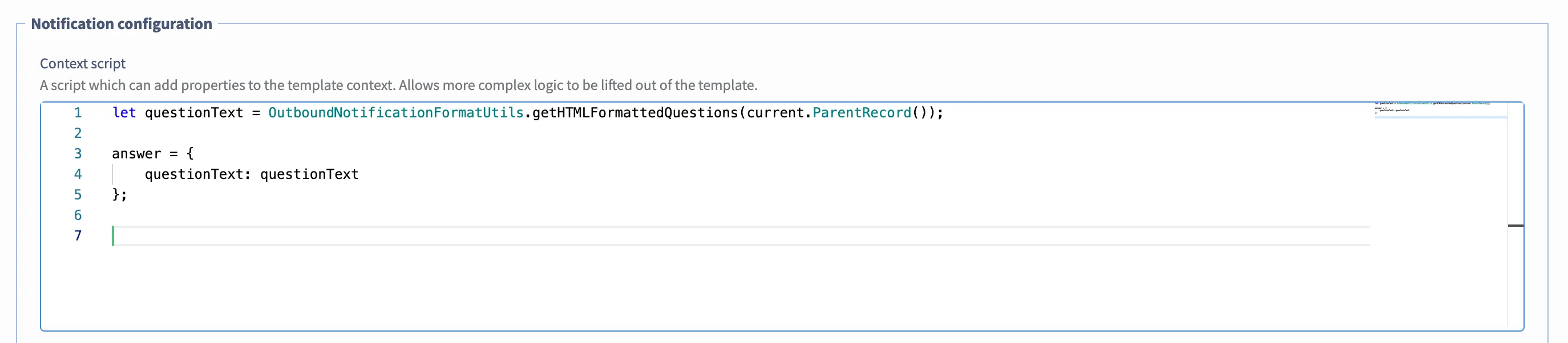Screen dimensions: 1568x343
Task: Click the code minimap preview
Action: coord(1440,109)
